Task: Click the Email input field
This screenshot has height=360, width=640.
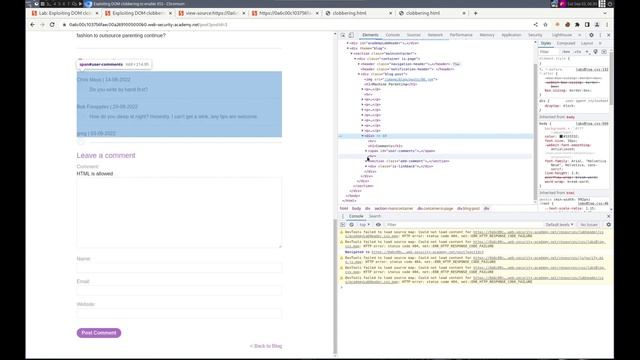Action: click(179, 291)
